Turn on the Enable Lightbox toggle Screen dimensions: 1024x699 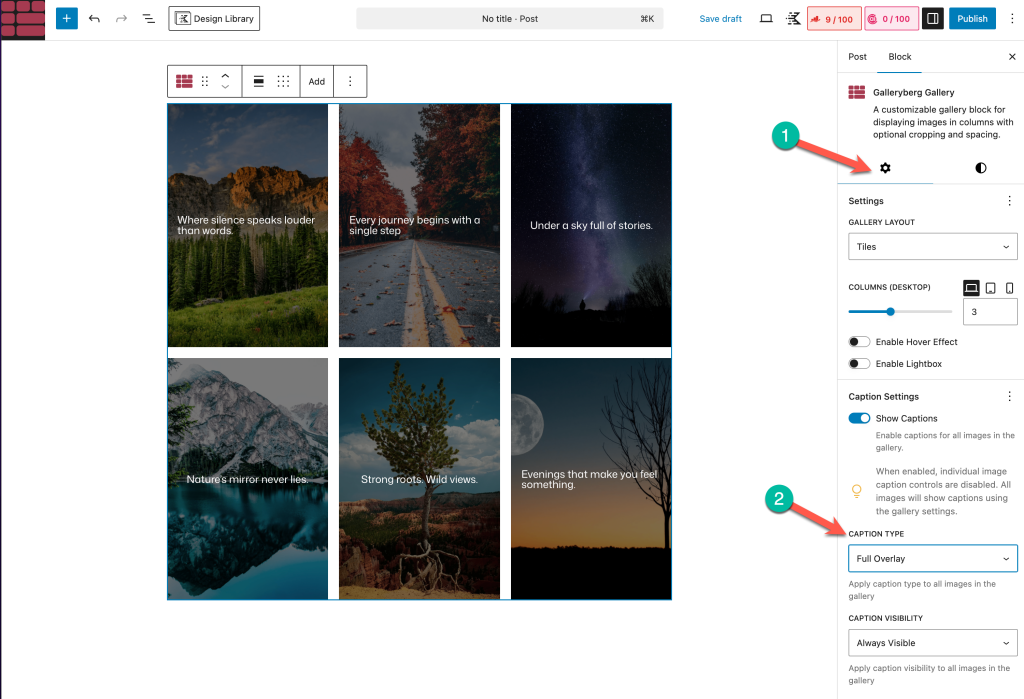pos(859,364)
